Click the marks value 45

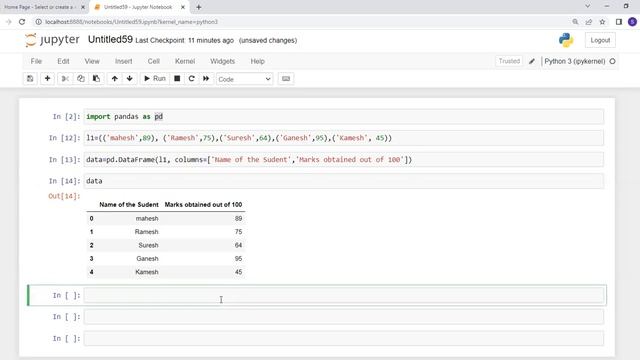coord(238,272)
